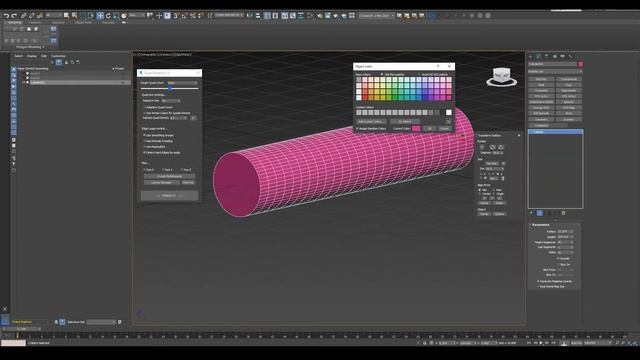Toggle Use Normals Creasing checkbox
Image resolution: width=640 pixels, height=360 pixels.
tap(144, 141)
